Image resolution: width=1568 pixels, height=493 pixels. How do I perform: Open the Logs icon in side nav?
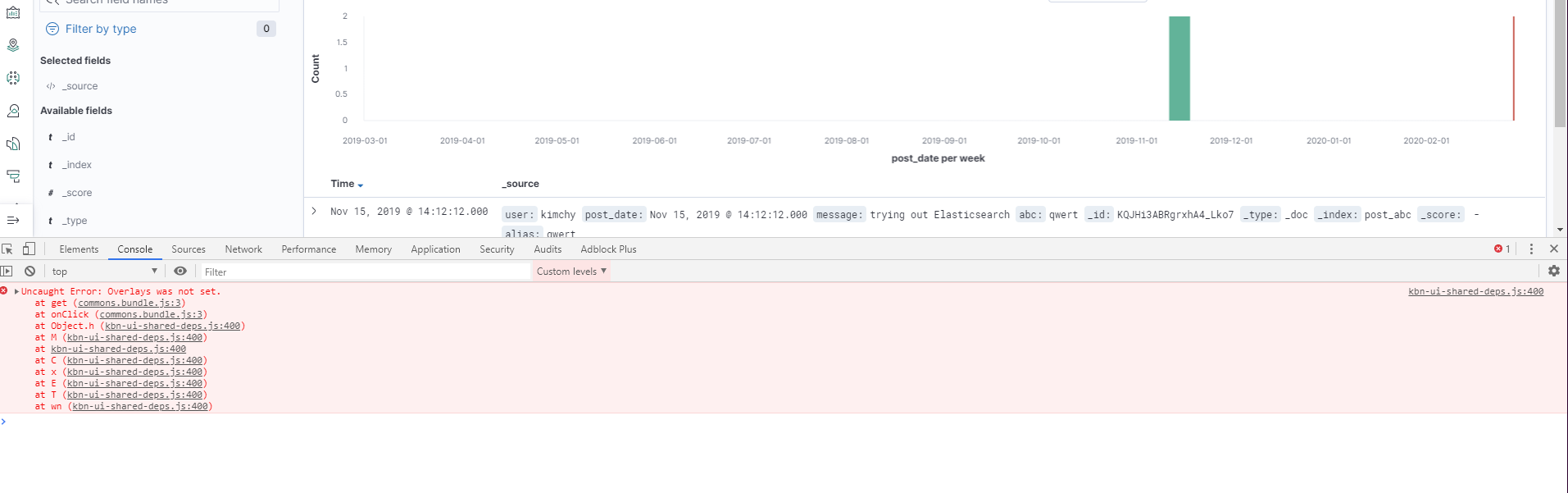coord(13,144)
